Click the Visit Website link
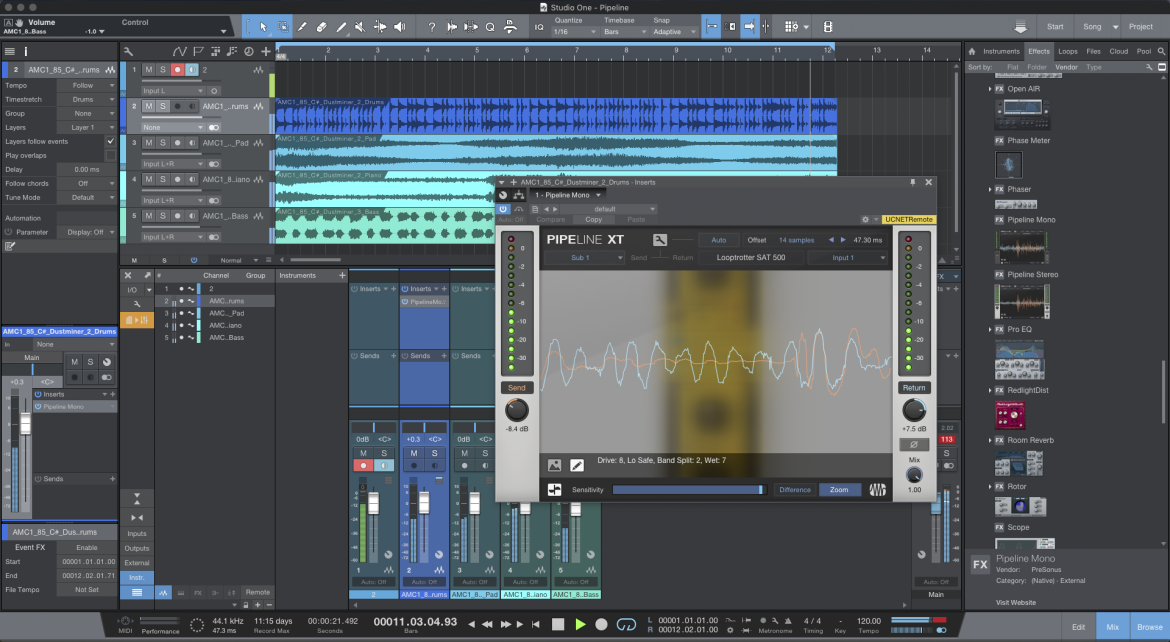The width and height of the screenshot is (1170, 642). coord(1016,602)
